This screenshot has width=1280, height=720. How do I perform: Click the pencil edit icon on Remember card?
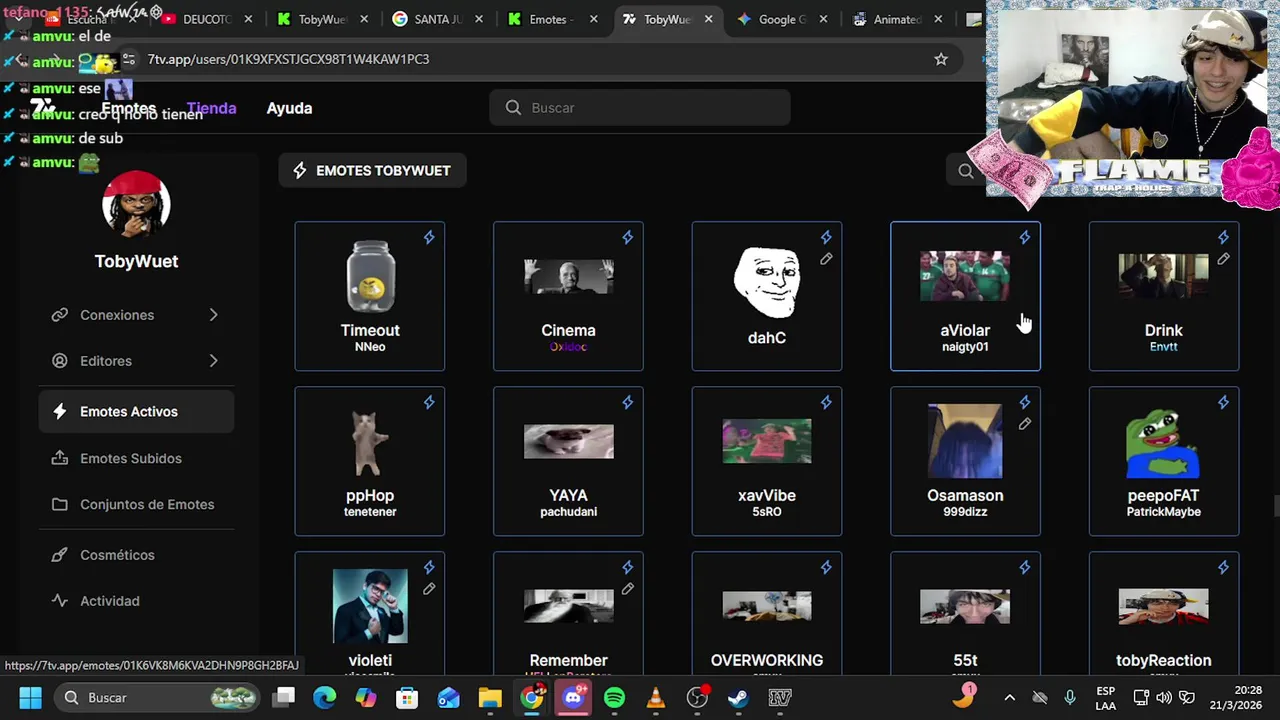click(x=627, y=589)
